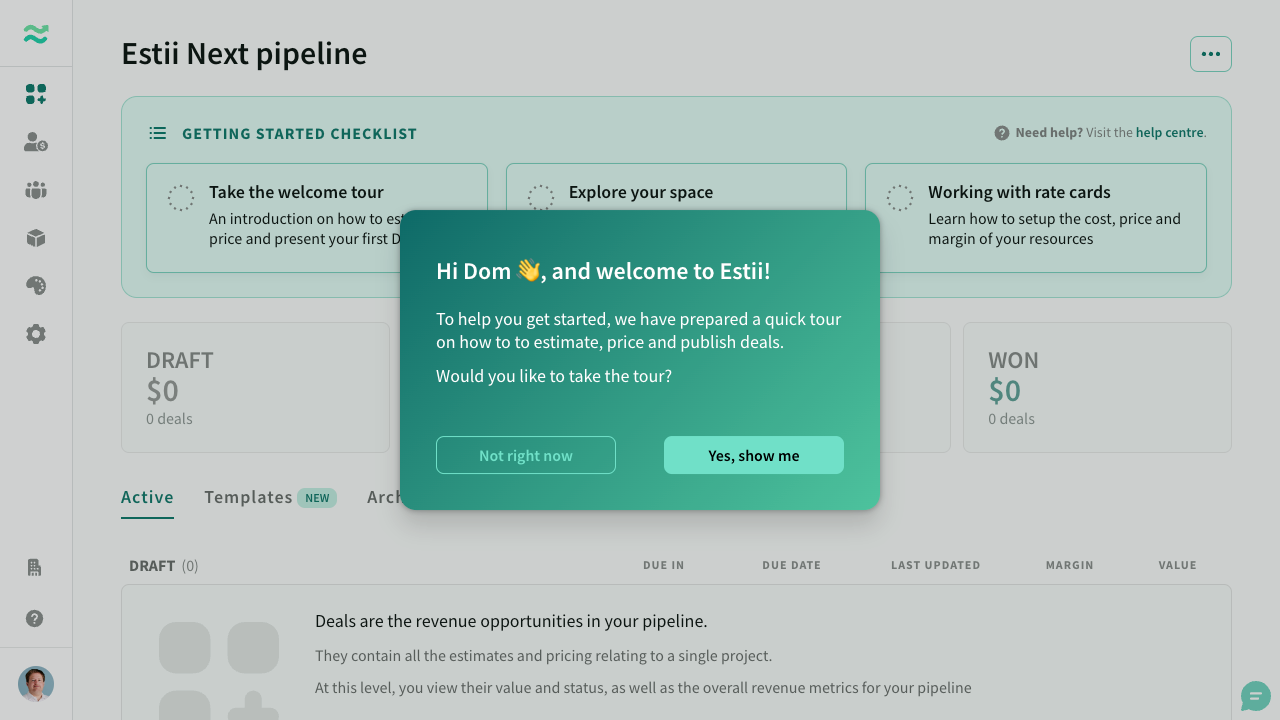This screenshot has width=1280, height=720.
Task: Open the box-shaped sidebar icon
Action: pyautogui.click(x=36, y=238)
